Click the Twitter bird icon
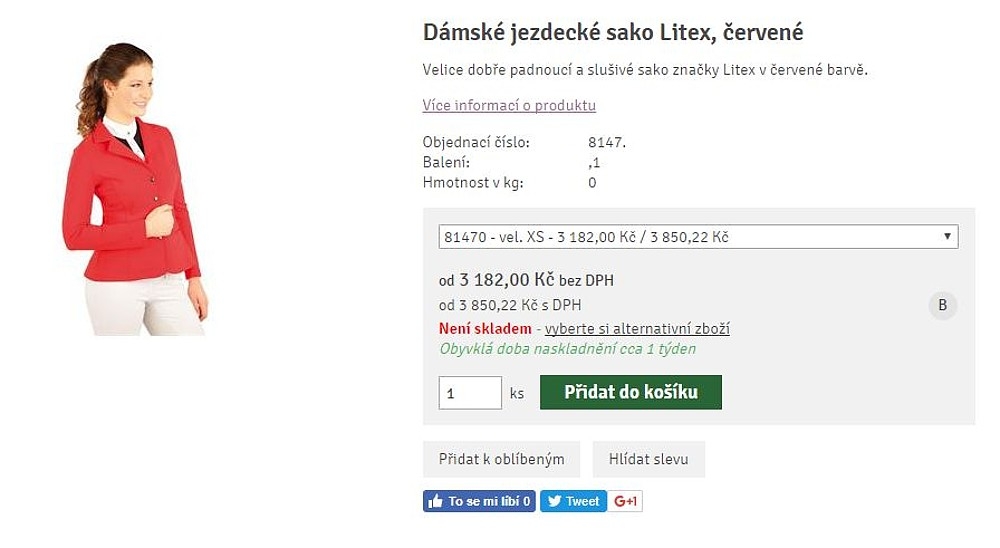 (x=554, y=502)
